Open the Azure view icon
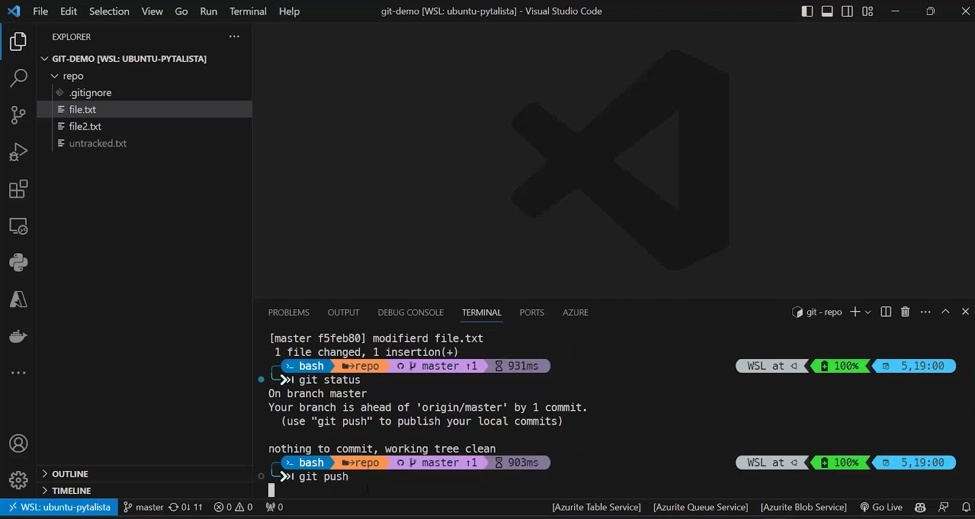 (x=18, y=299)
